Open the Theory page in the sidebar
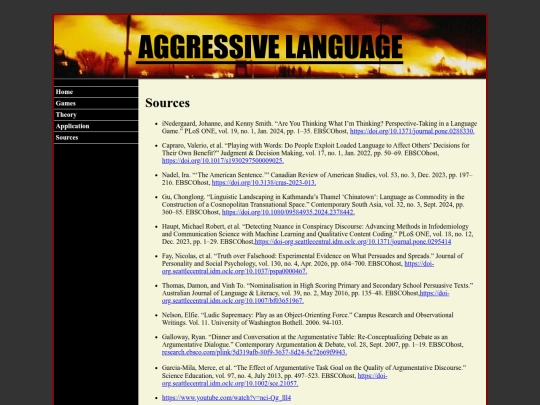The height and width of the screenshot is (405, 540). pyautogui.click(x=96, y=114)
